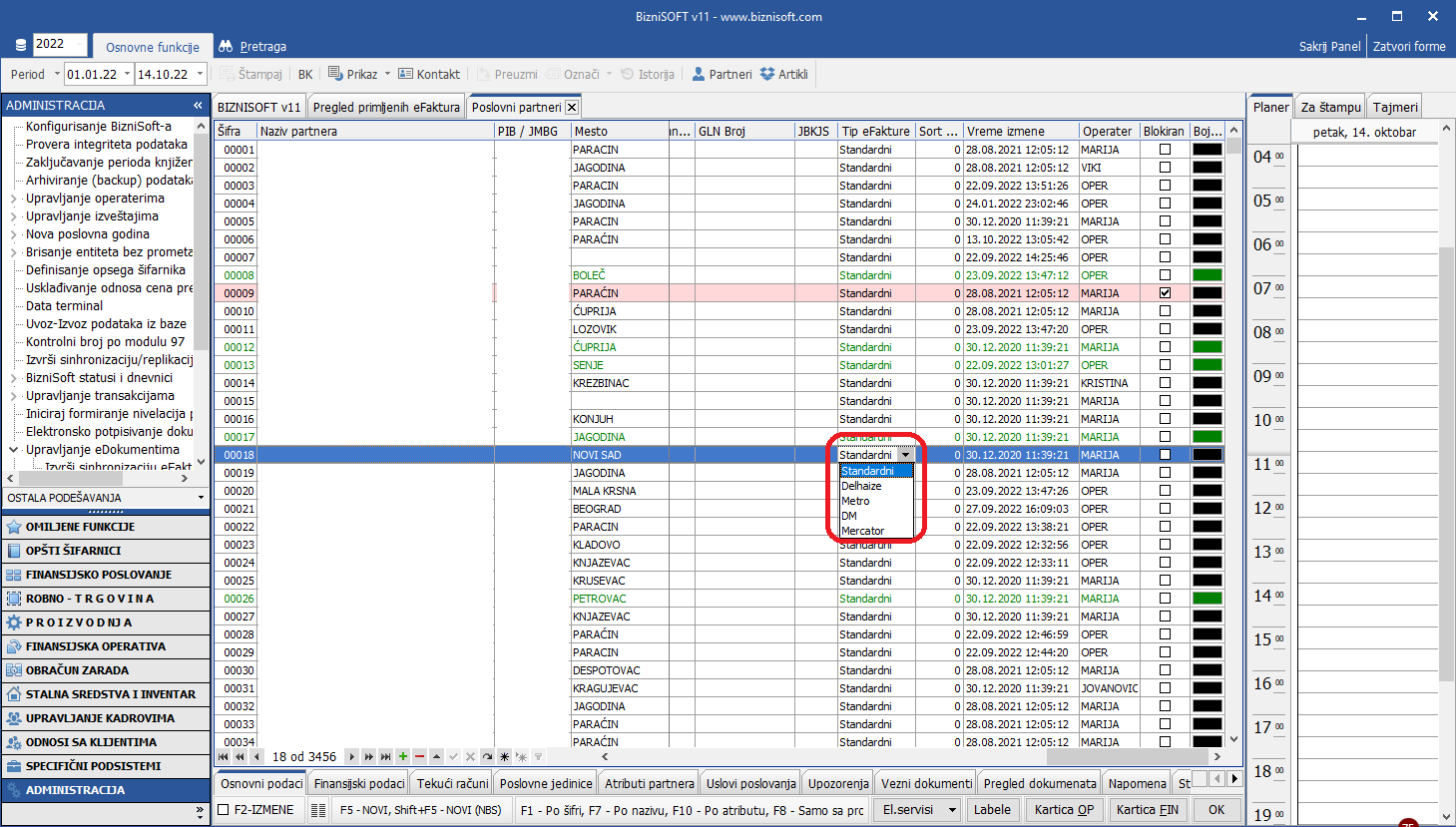Check Blokiran checkbox for partner 00001
Image resolution: width=1456 pixels, height=827 pixels.
click(x=1165, y=150)
